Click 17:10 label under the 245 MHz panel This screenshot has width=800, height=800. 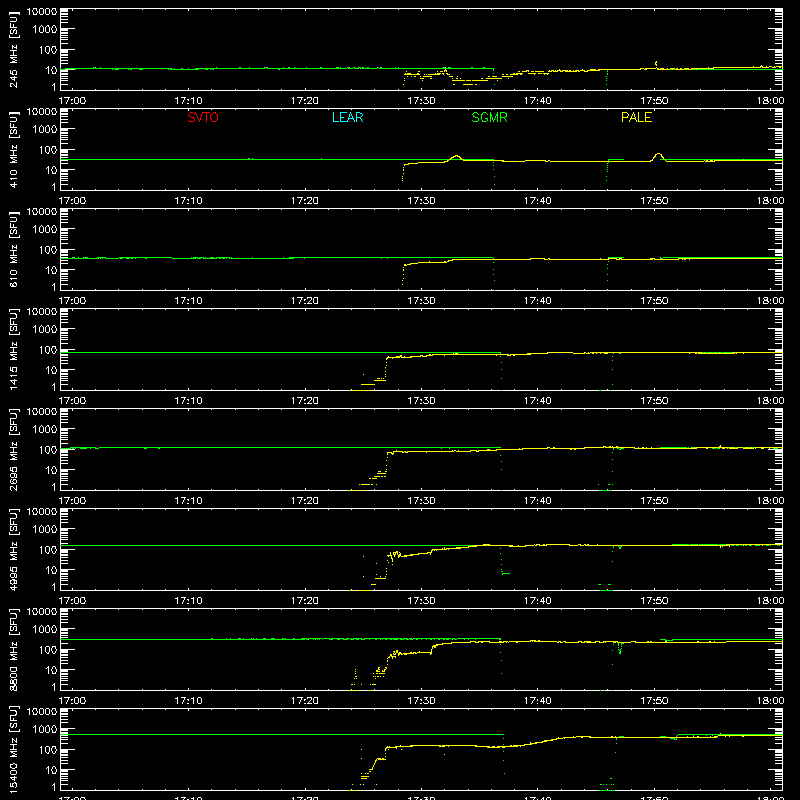click(188, 101)
